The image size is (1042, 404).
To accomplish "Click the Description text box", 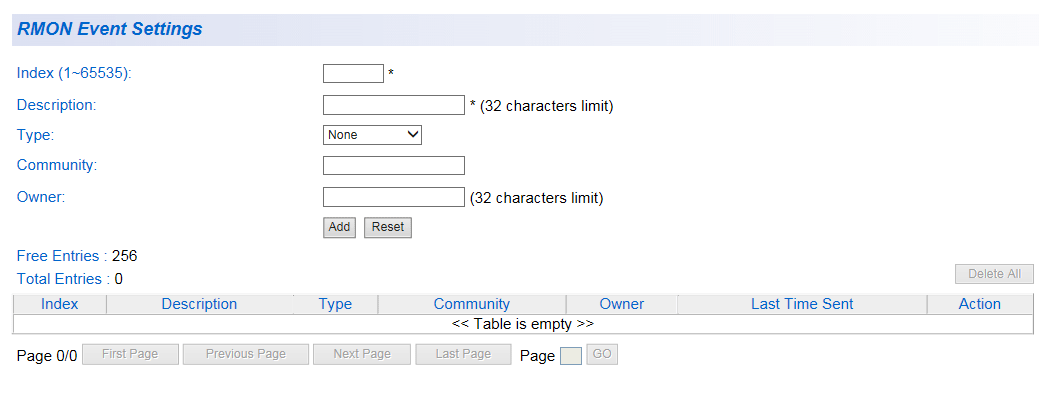I will point(393,105).
